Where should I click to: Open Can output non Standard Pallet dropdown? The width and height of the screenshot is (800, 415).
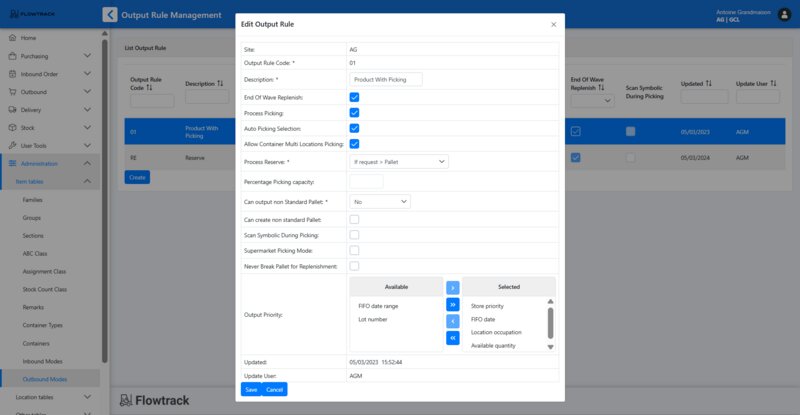click(379, 202)
